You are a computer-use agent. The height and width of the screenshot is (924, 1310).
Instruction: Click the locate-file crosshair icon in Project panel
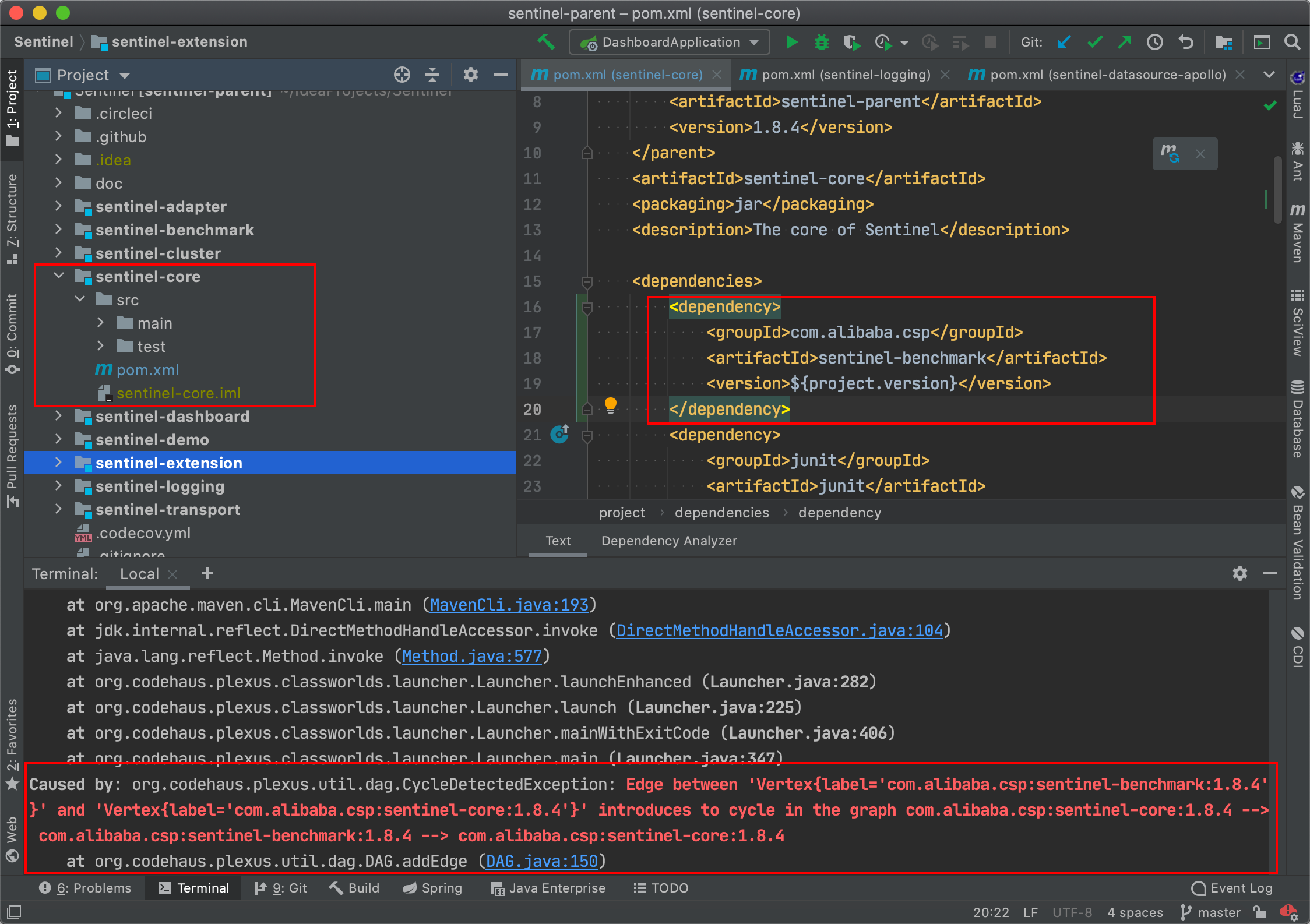(x=402, y=75)
